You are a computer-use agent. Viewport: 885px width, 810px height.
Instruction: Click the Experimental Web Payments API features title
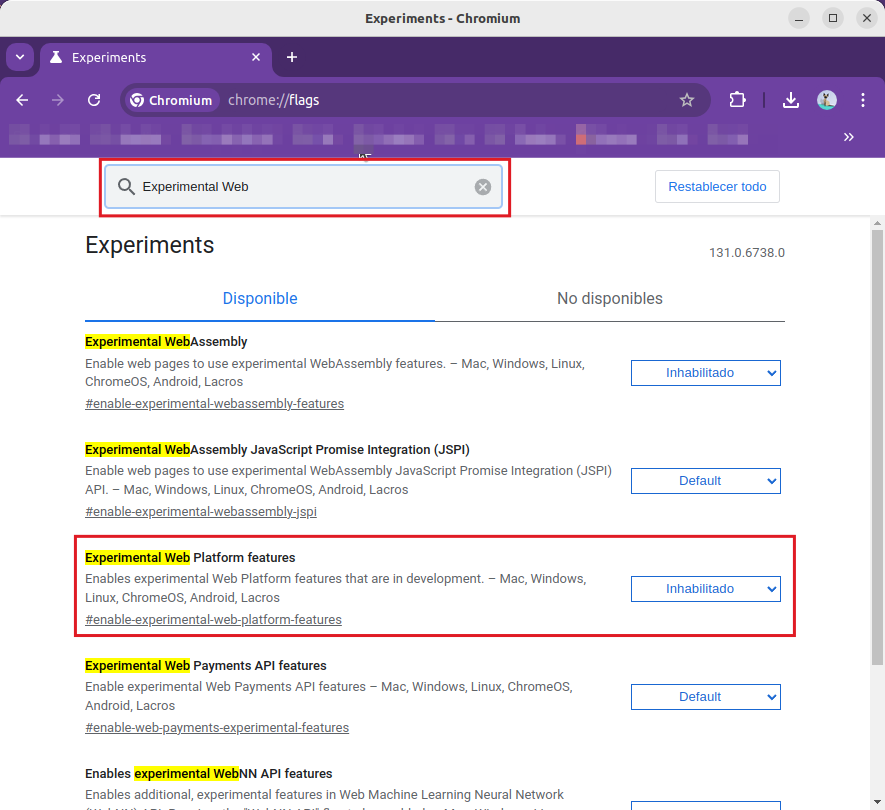coord(205,665)
